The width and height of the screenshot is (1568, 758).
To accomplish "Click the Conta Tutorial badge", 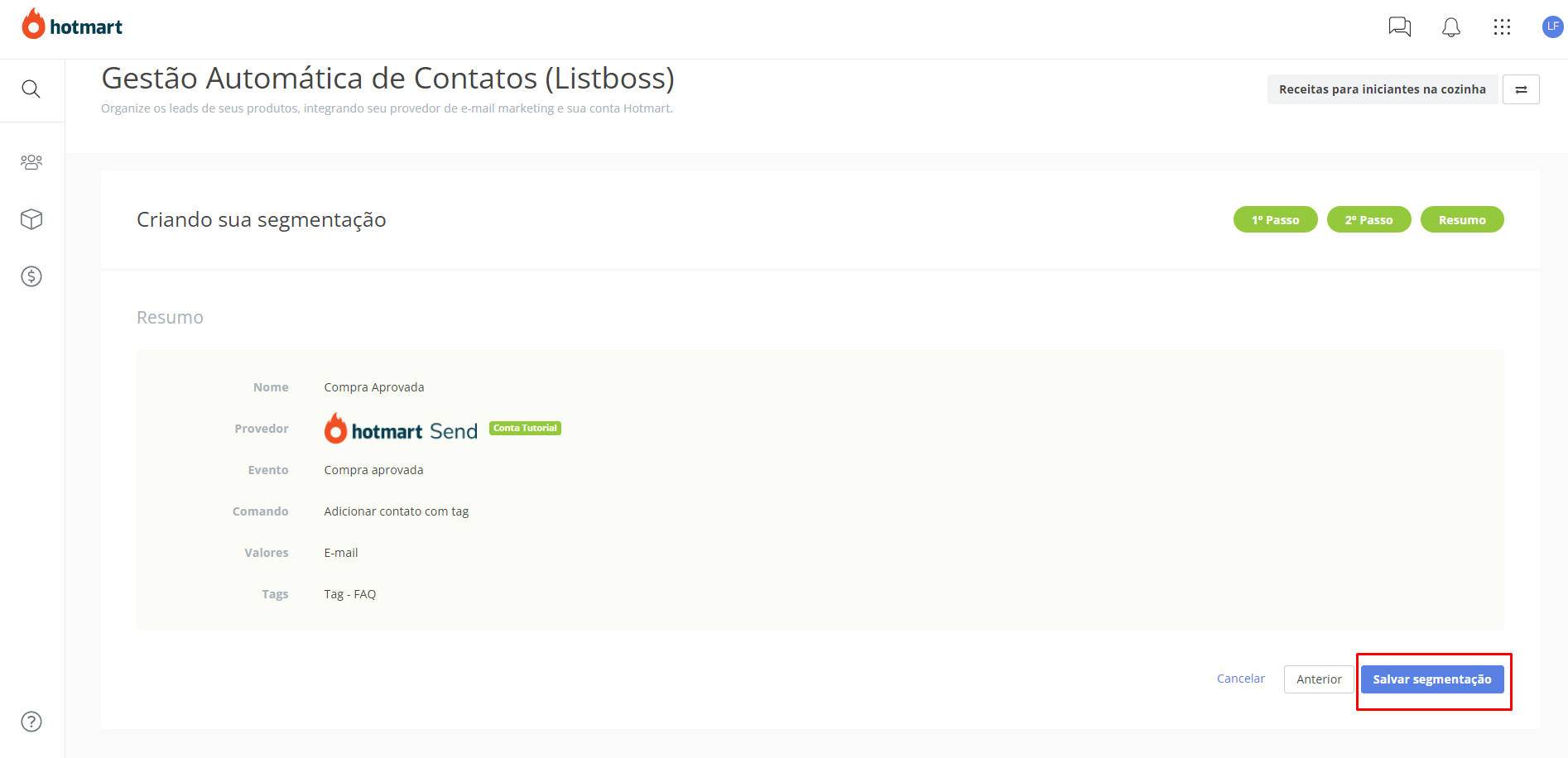I will tap(526, 428).
